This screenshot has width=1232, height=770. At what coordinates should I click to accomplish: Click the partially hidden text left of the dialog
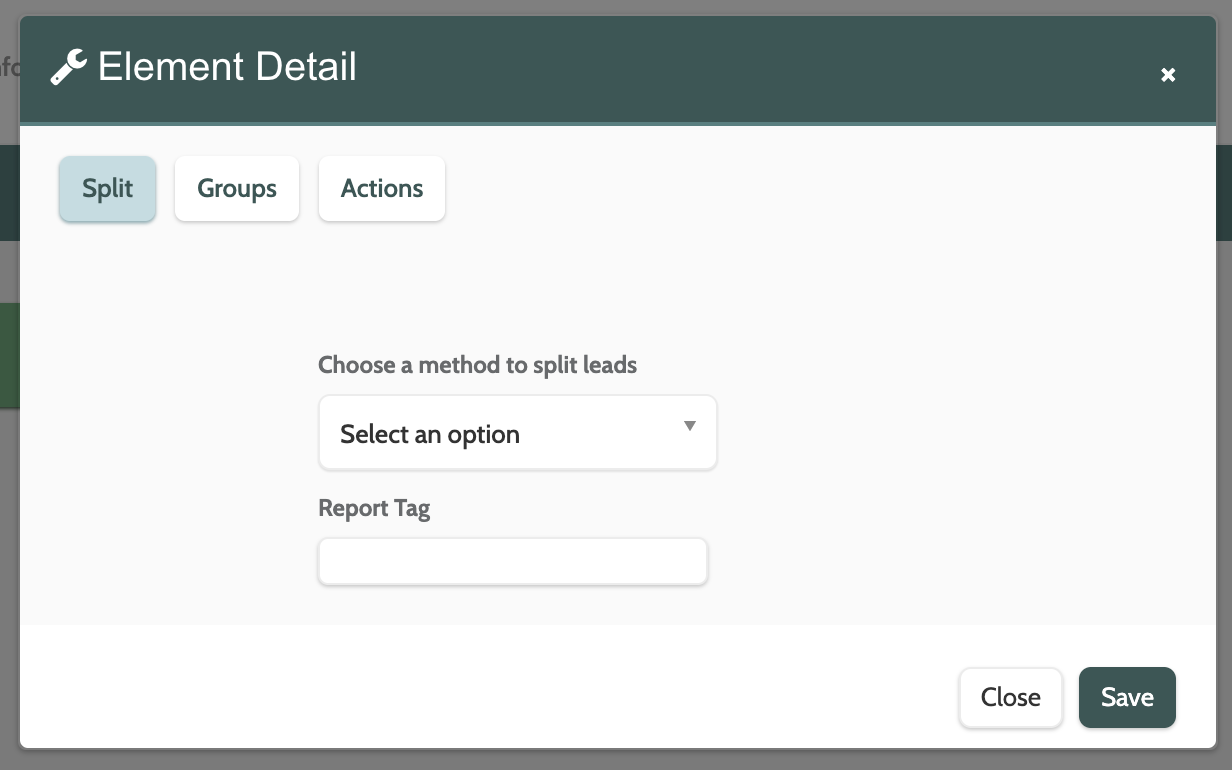[9, 68]
